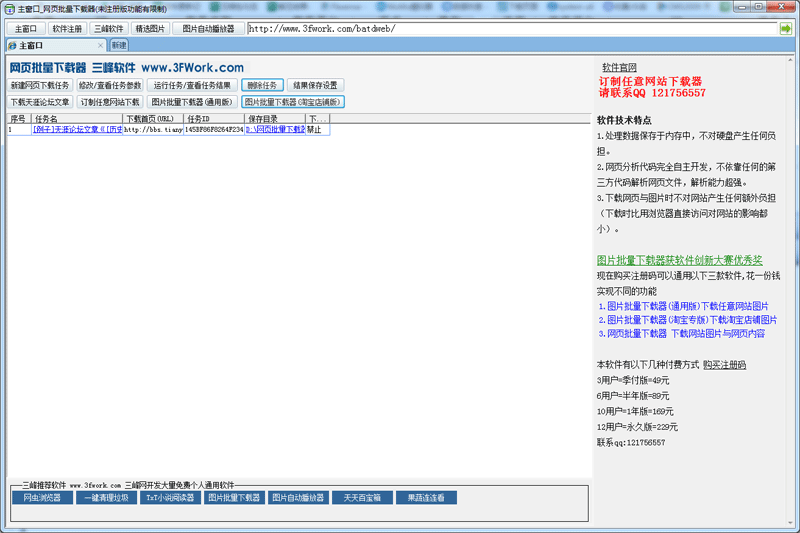Image resolution: width=800 pixels, height=533 pixels.
Task: Click the 3用户=季付版=49元 price line
Action: click(x=633, y=380)
